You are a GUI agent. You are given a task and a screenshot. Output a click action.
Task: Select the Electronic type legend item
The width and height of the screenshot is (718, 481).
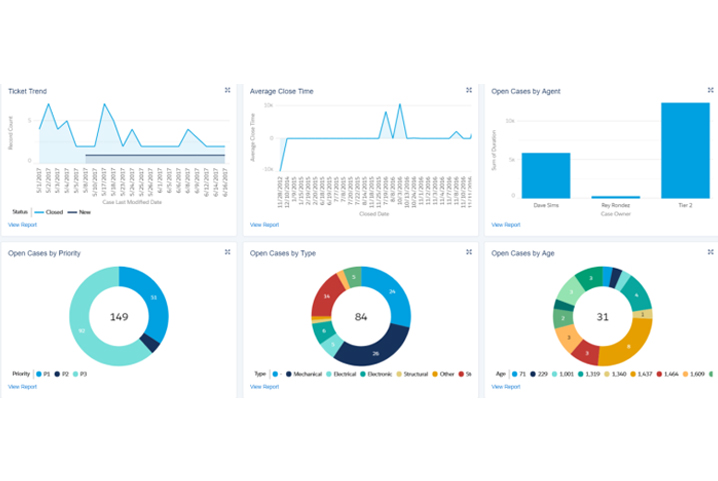(376, 374)
